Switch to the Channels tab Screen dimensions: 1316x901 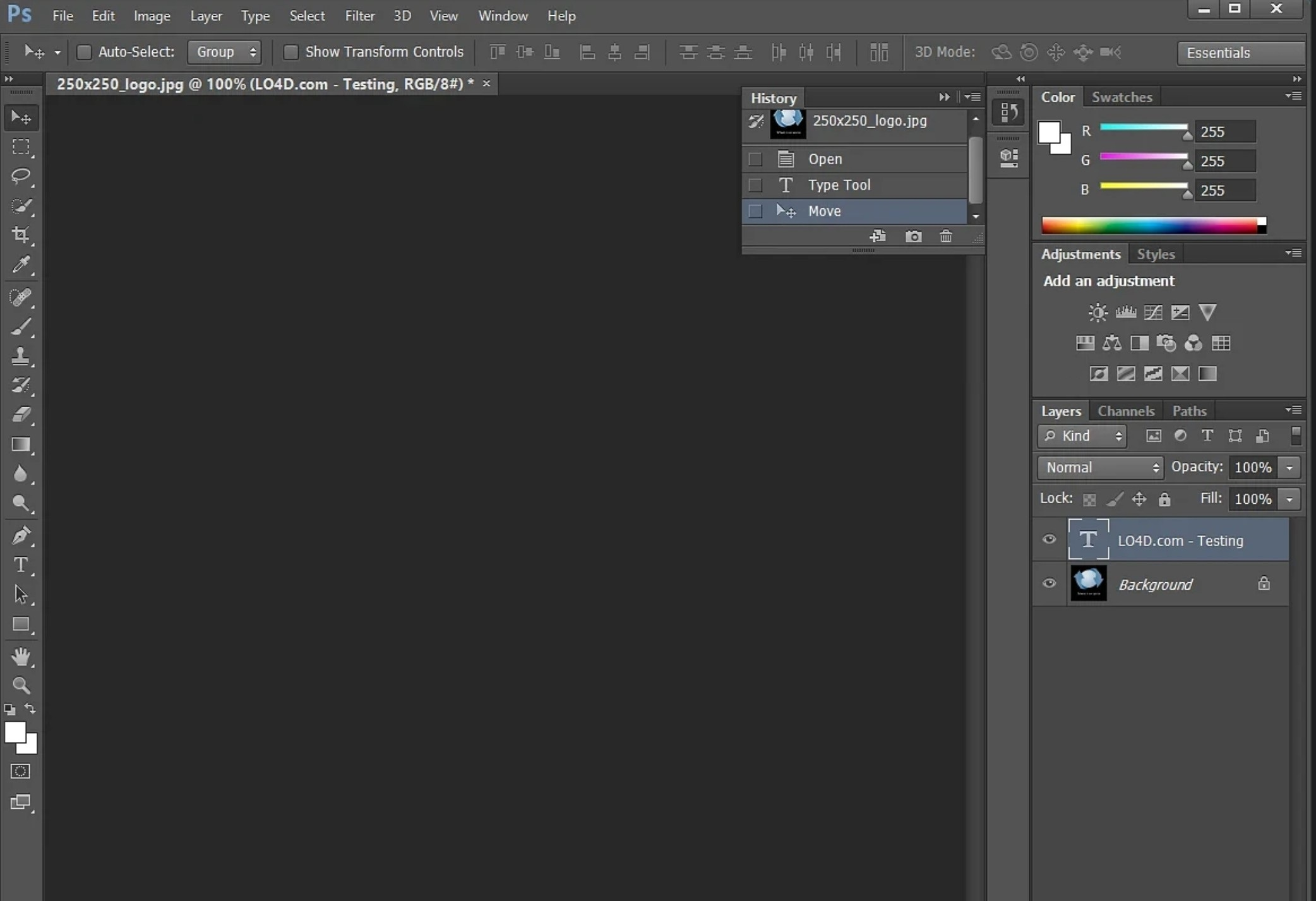(1126, 411)
